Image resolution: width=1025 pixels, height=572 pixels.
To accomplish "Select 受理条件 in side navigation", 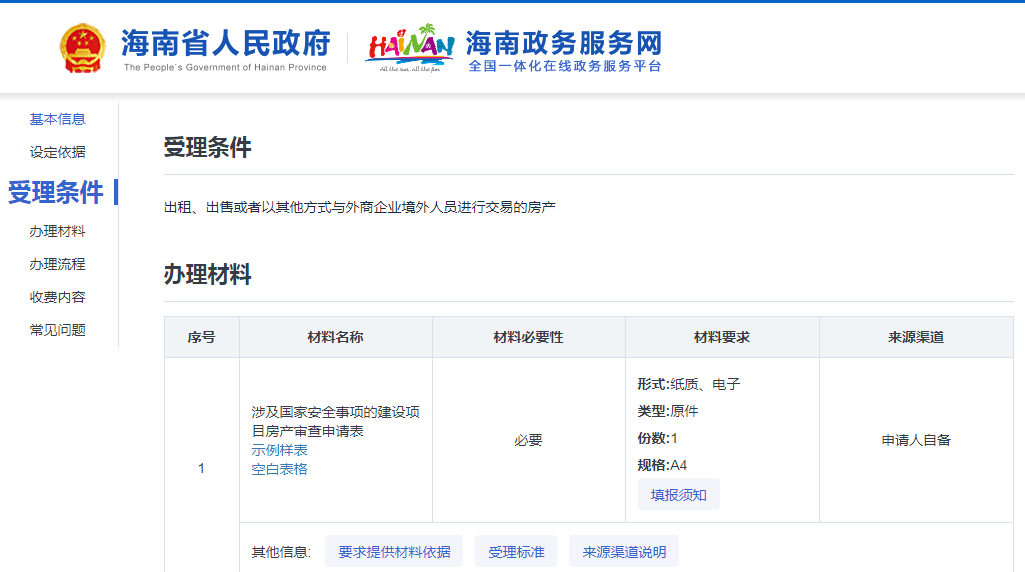I will coord(56,192).
